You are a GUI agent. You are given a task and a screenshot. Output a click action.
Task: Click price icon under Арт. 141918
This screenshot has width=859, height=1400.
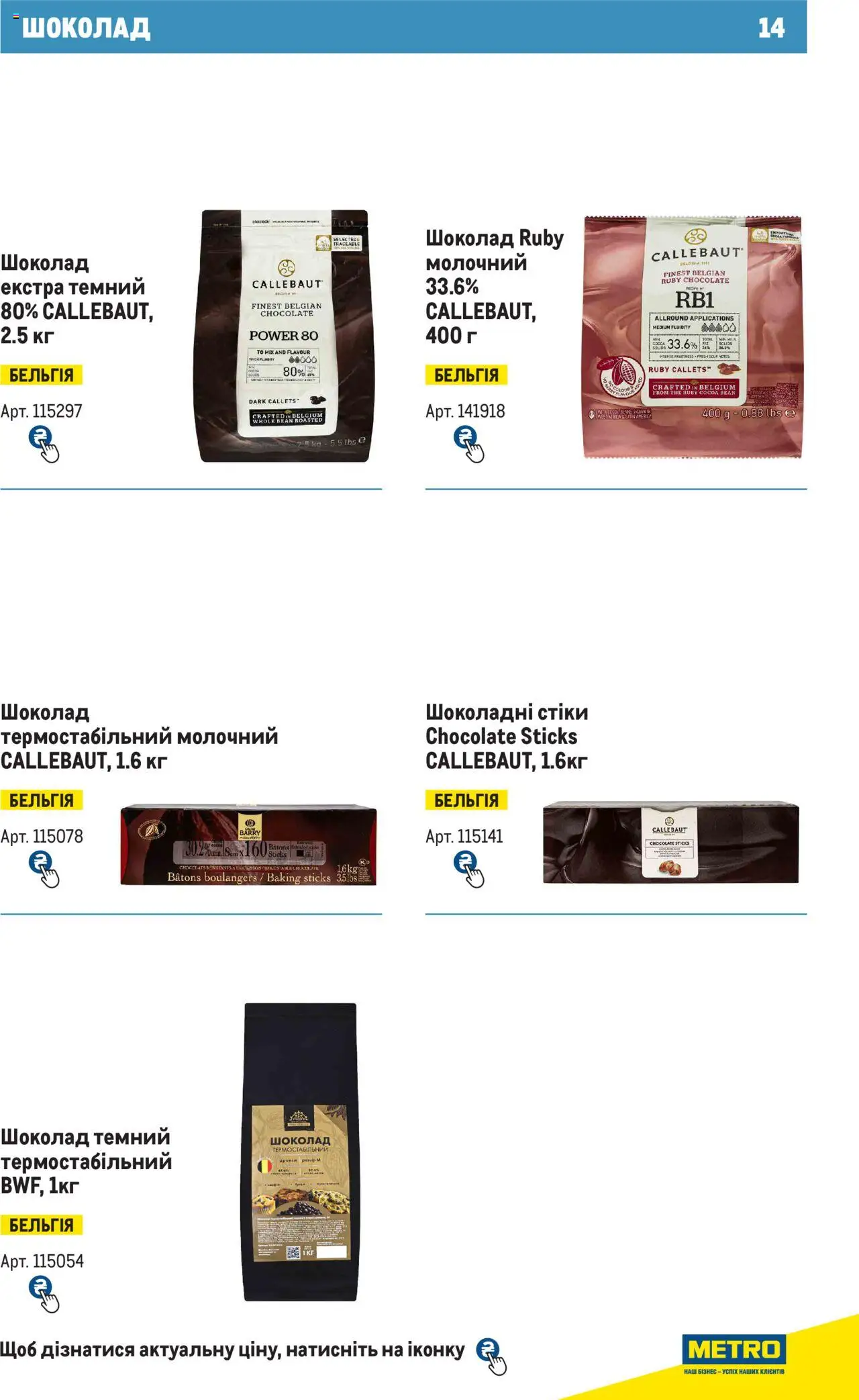coord(468,445)
